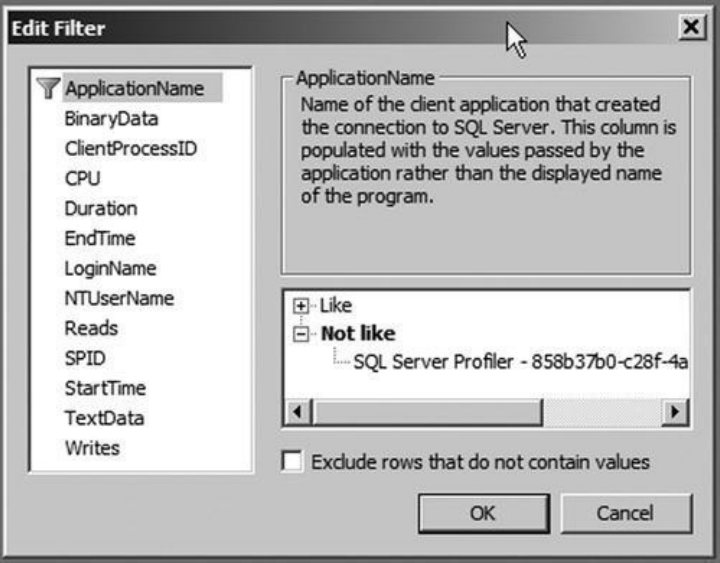
Task: Click the OK button
Action: click(482, 514)
